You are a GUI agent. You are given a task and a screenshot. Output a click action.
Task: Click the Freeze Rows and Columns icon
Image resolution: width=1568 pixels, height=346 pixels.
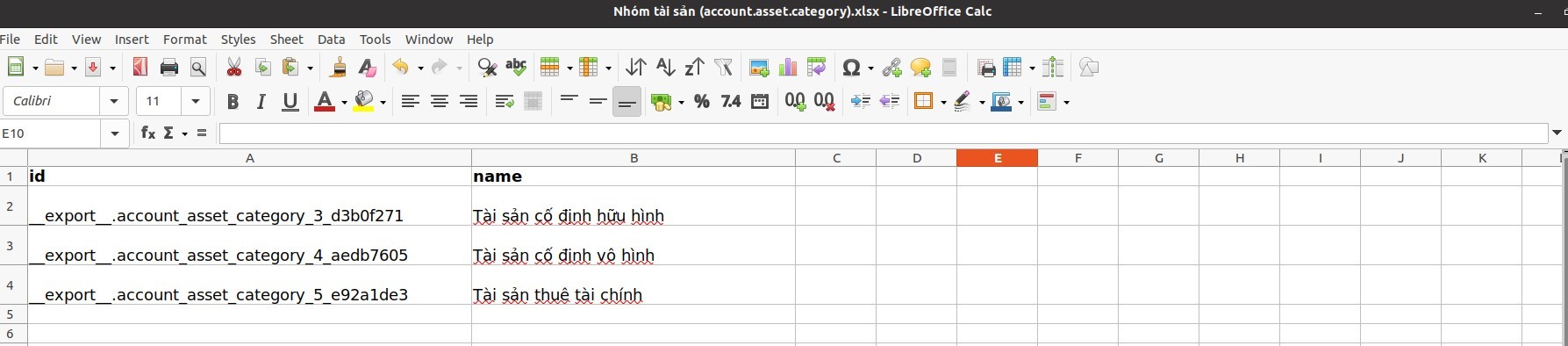tap(1013, 68)
